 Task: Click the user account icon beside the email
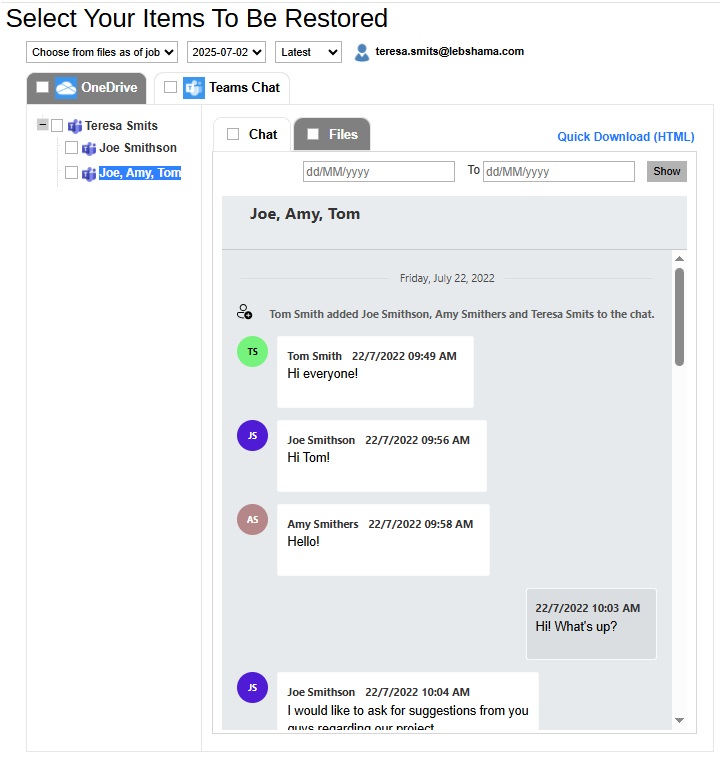362,52
